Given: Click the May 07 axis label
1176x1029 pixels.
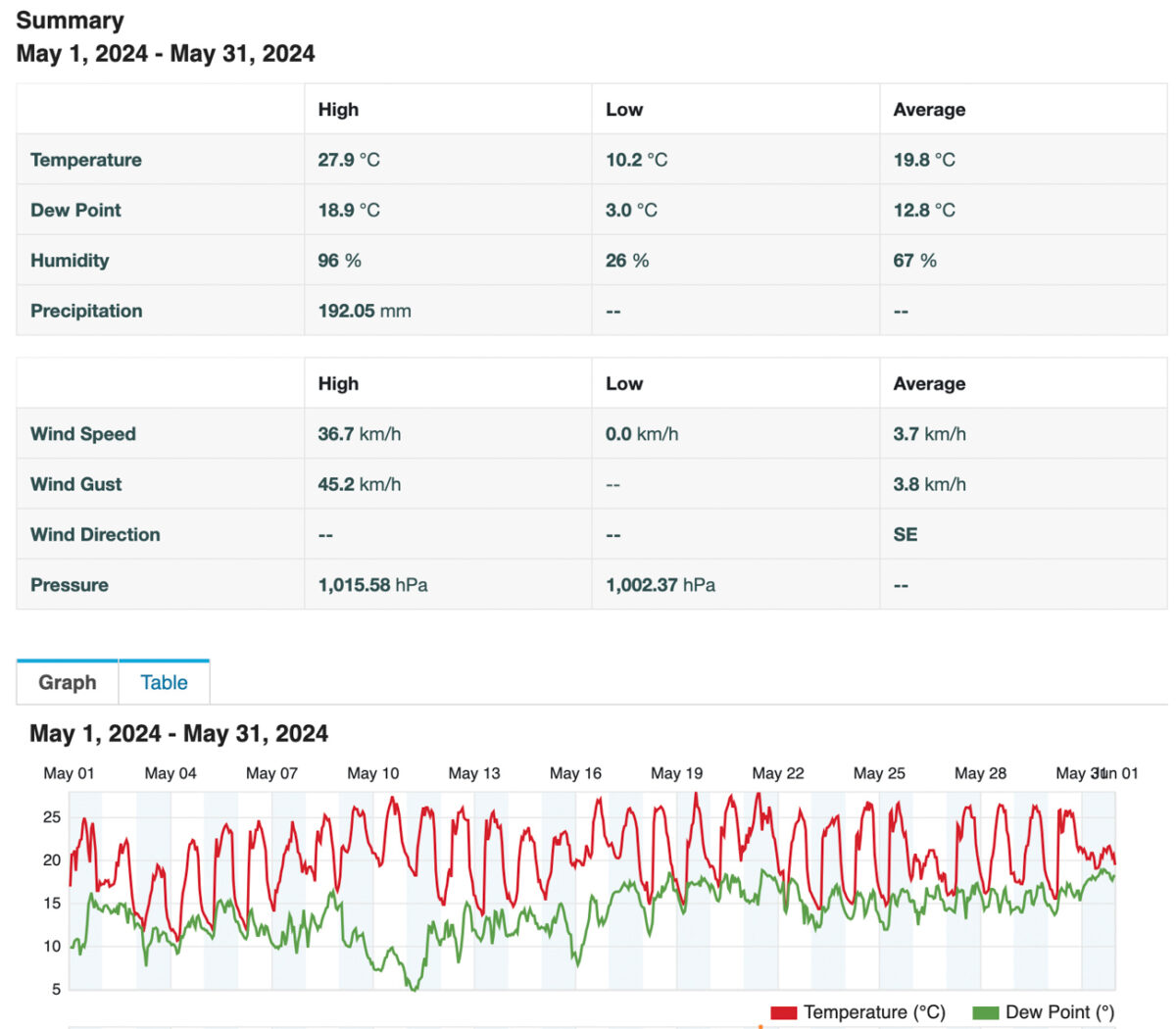Looking at the screenshot, I should pyautogui.click(x=272, y=773).
